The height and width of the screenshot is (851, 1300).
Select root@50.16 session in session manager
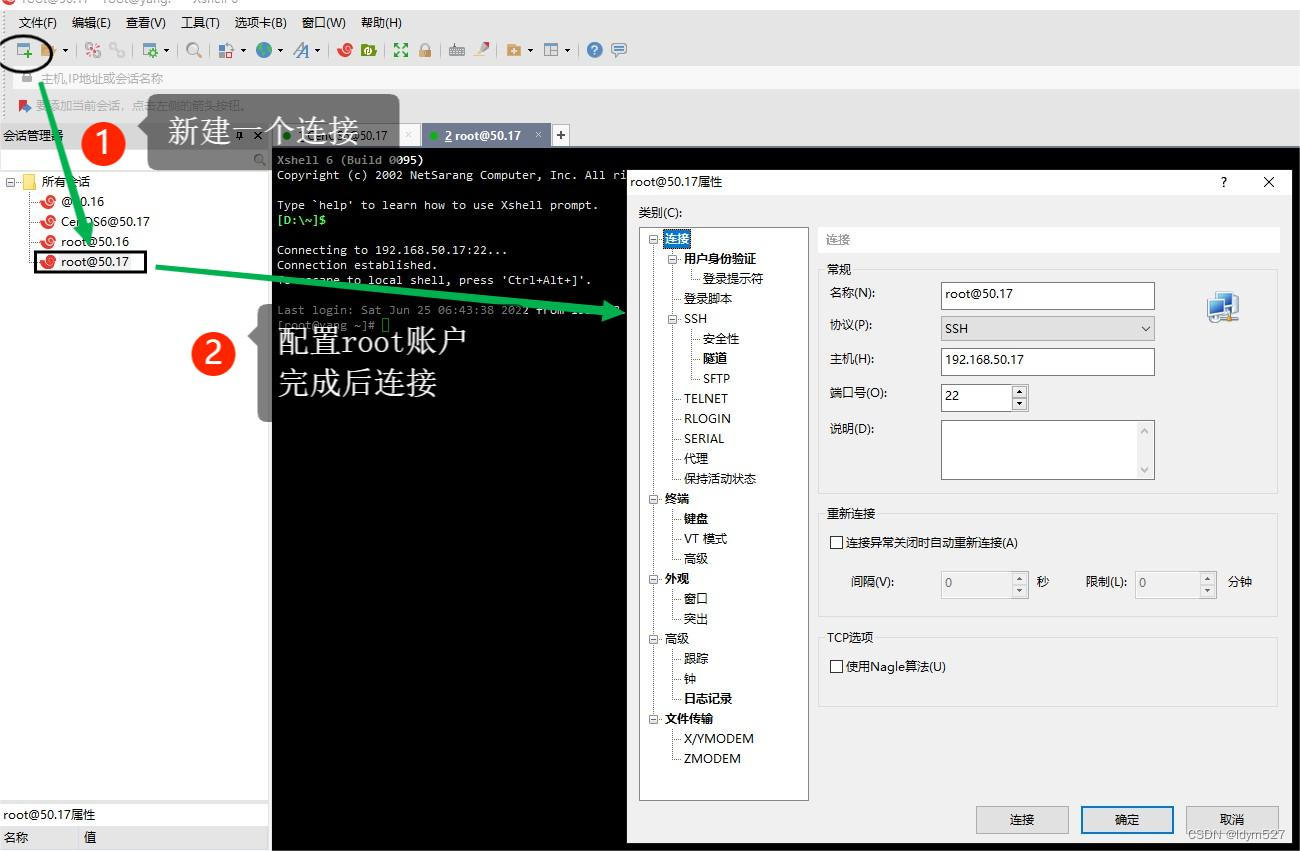(95, 242)
